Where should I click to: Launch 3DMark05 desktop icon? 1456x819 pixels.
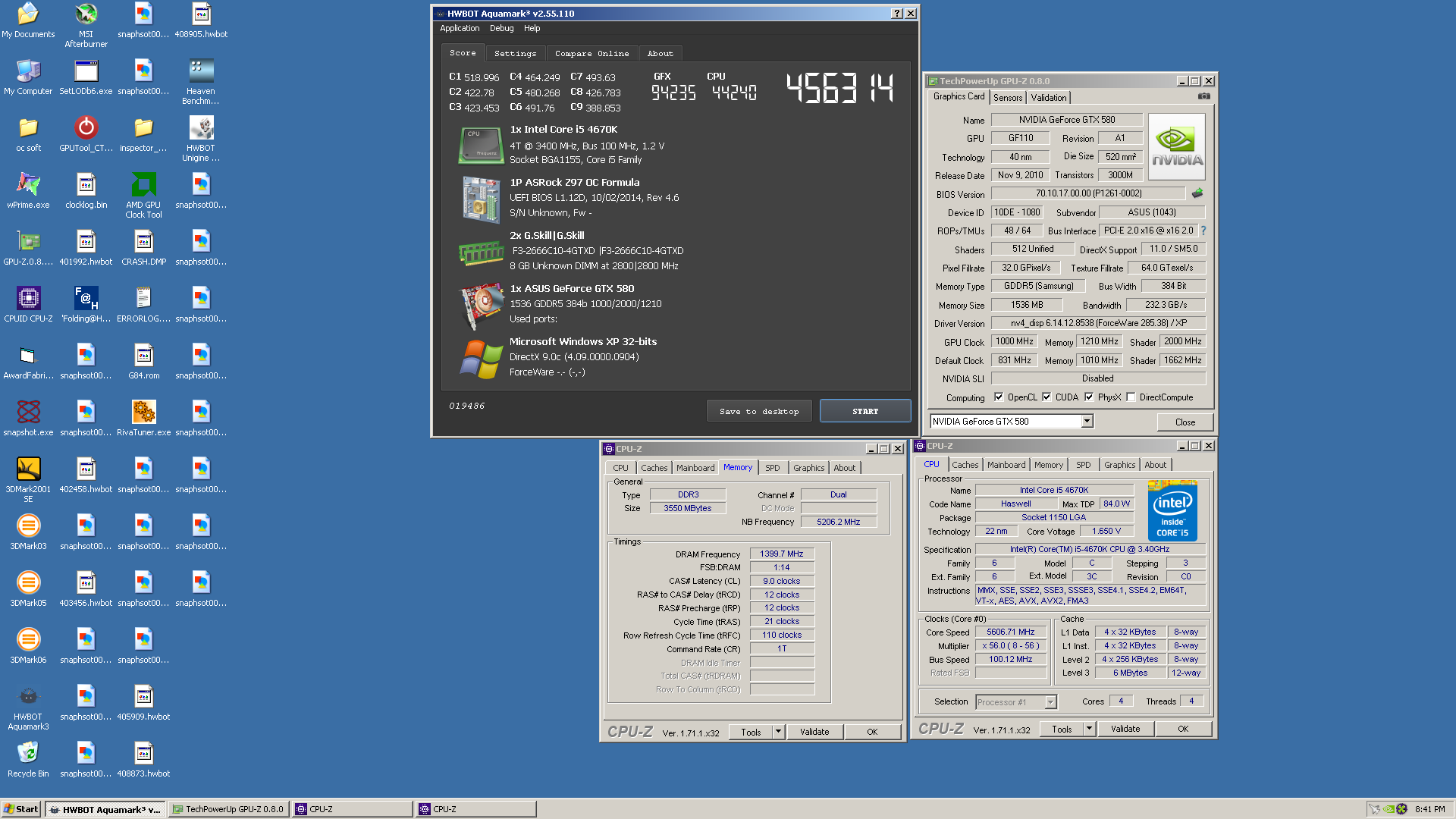[x=28, y=588]
